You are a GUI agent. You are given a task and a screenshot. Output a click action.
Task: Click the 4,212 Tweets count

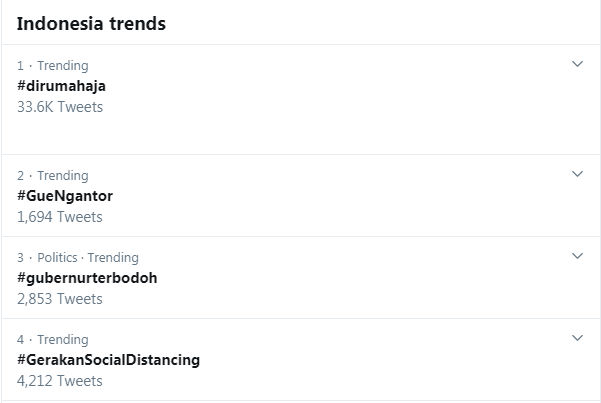tap(60, 381)
